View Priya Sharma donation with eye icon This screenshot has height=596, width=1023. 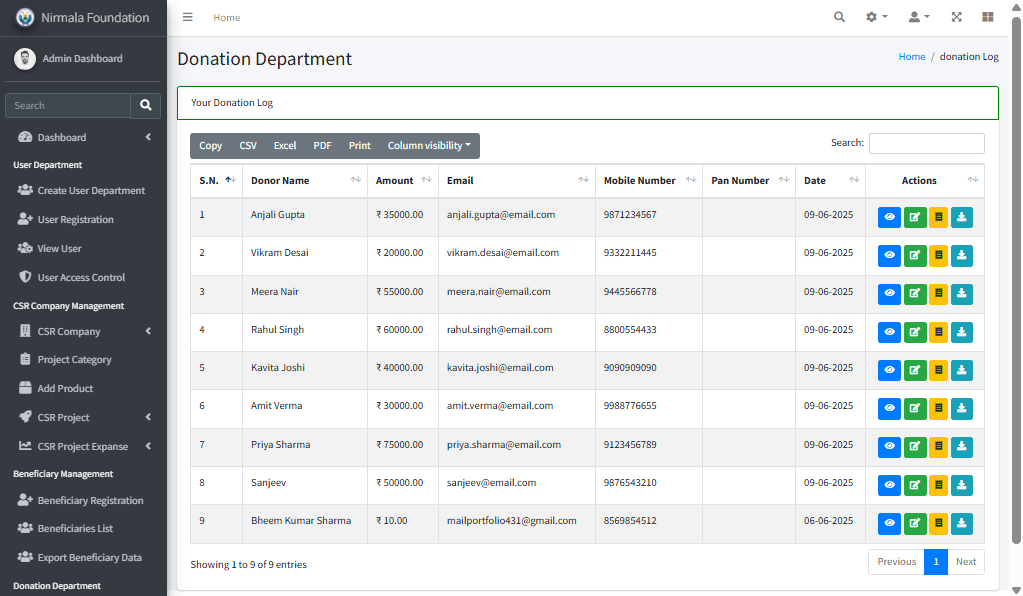click(889, 447)
